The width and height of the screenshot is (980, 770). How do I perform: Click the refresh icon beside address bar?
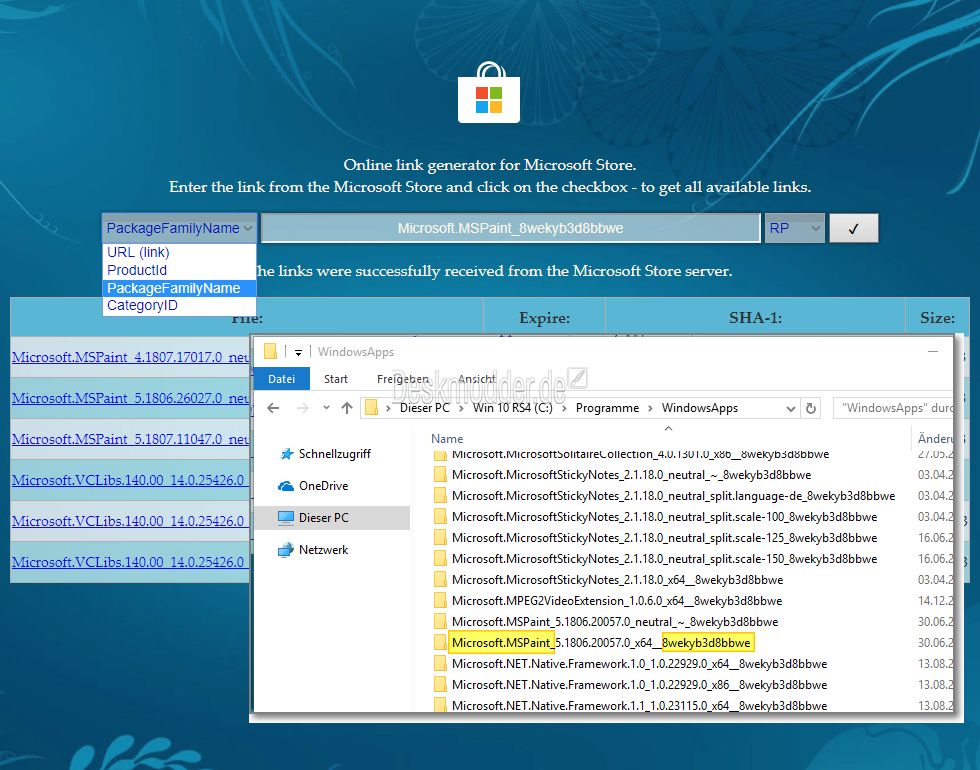(x=811, y=408)
